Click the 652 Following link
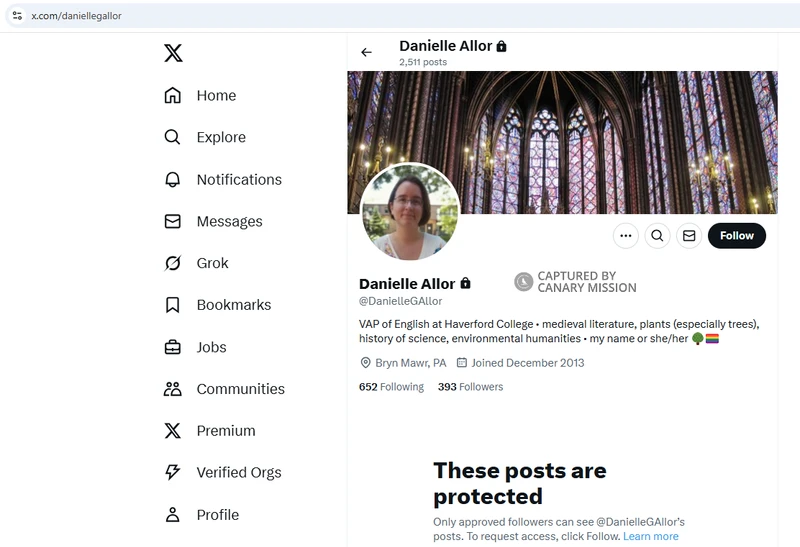This screenshot has width=800, height=547. 391,387
